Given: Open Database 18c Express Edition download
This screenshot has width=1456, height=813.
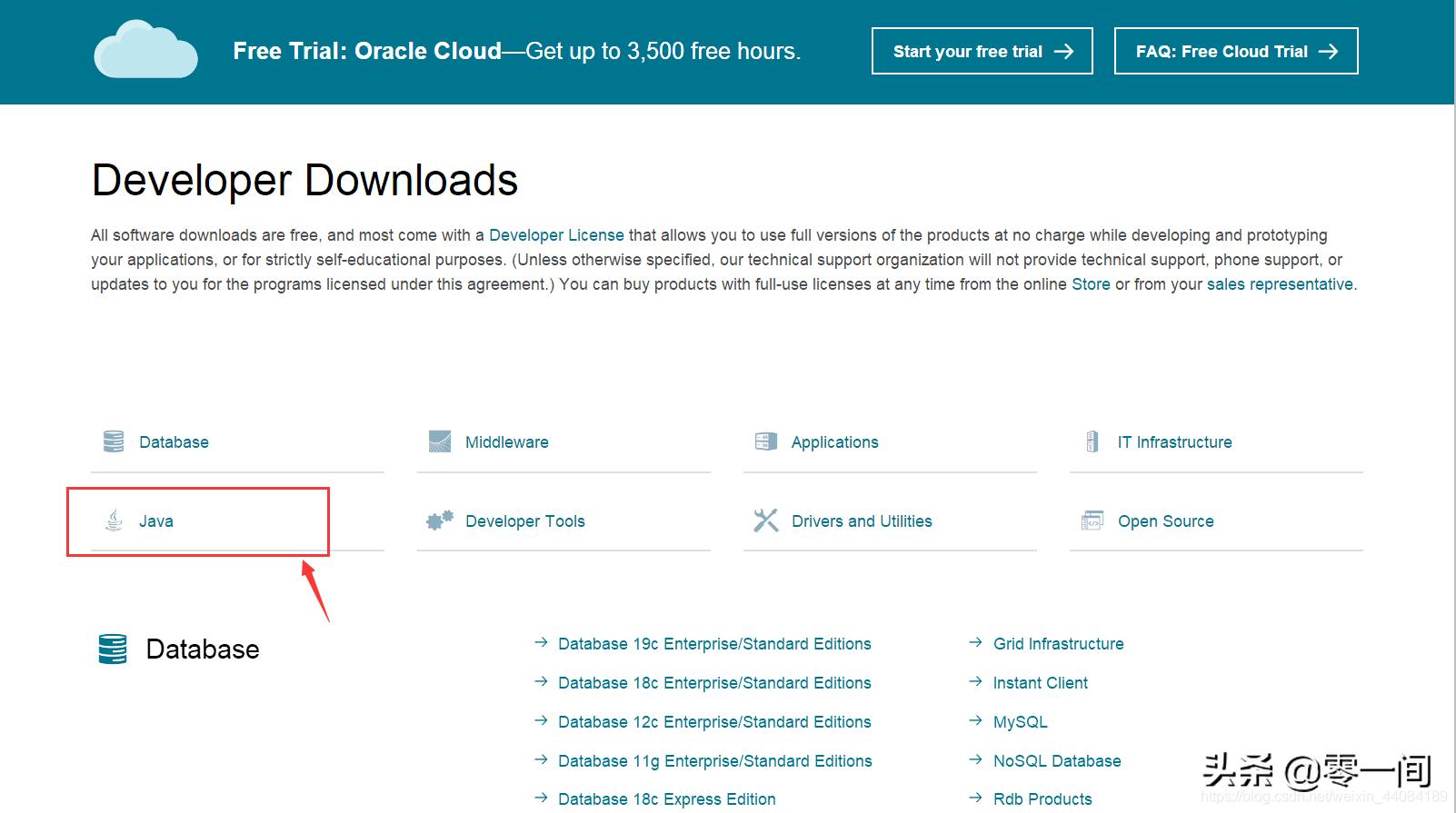Looking at the screenshot, I should point(667,799).
